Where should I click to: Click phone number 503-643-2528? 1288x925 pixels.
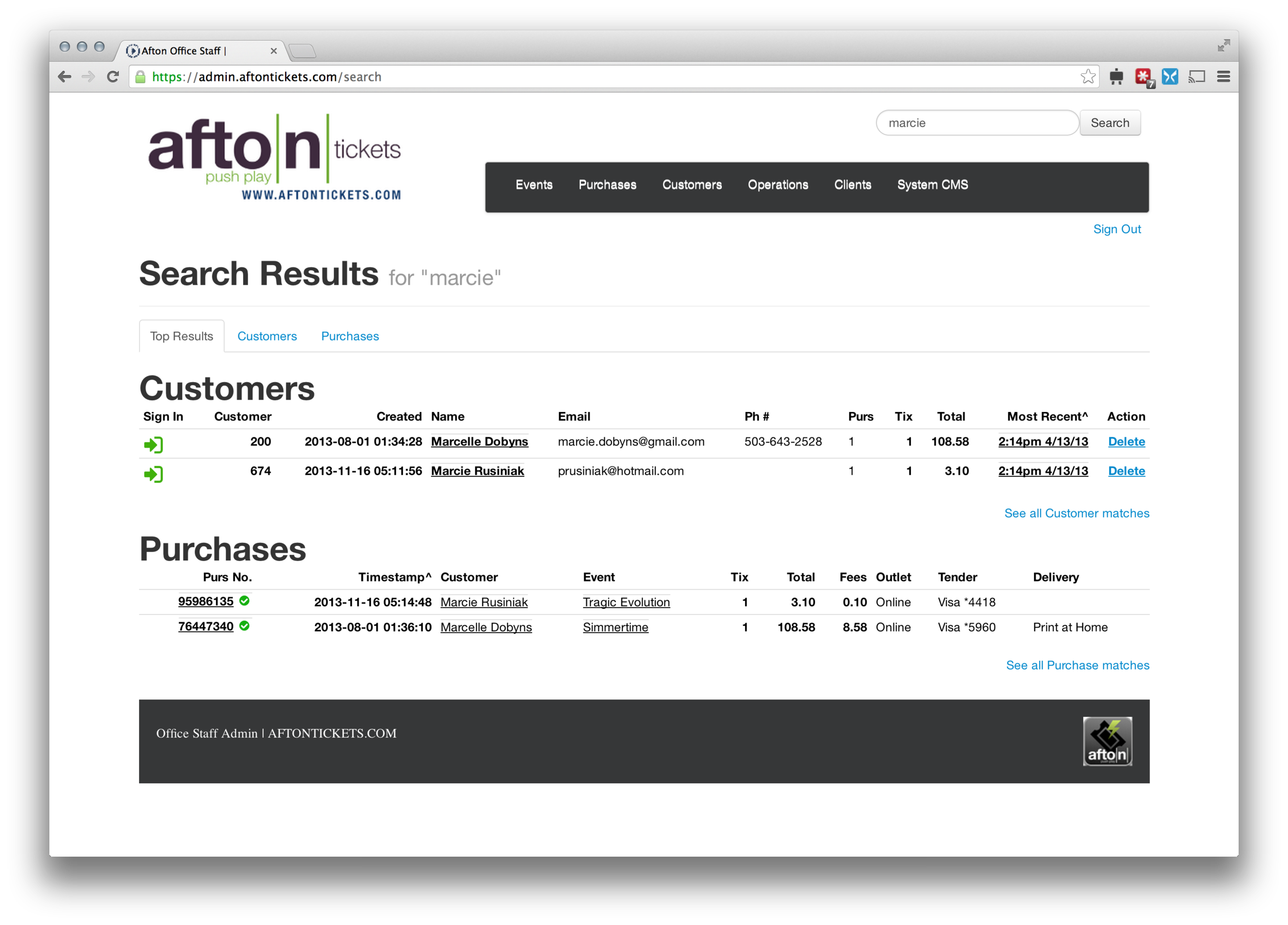point(783,442)
